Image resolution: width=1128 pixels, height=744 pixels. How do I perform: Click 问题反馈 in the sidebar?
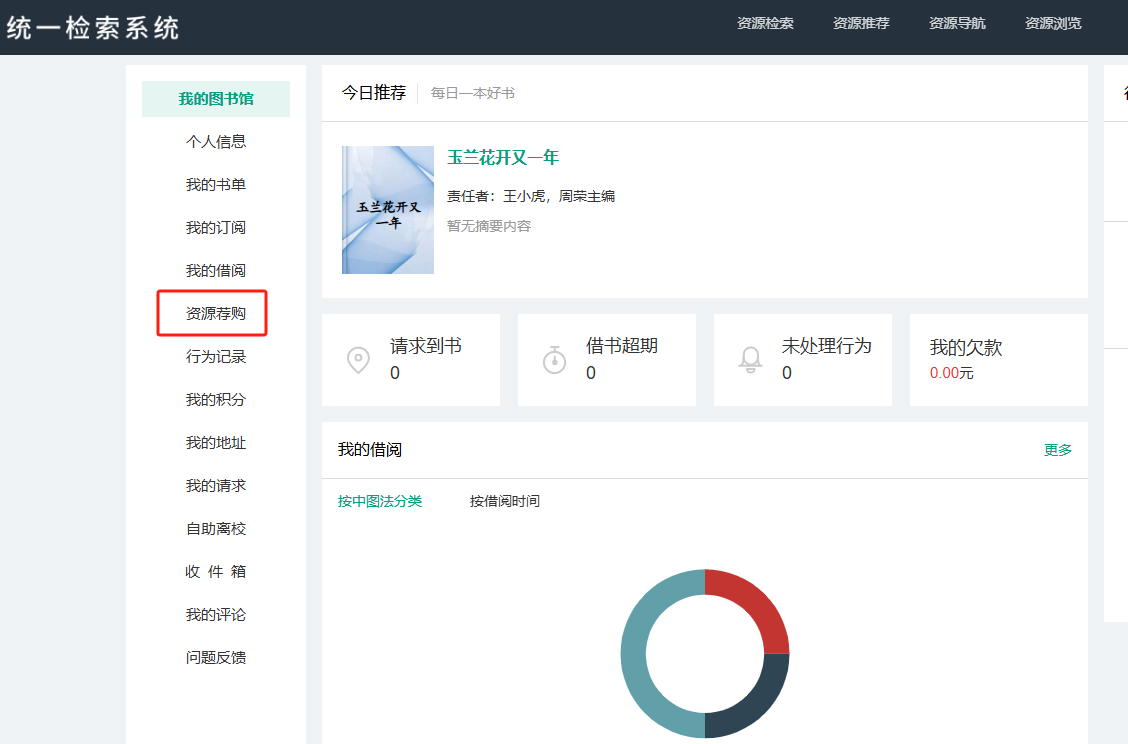[216, 658]
